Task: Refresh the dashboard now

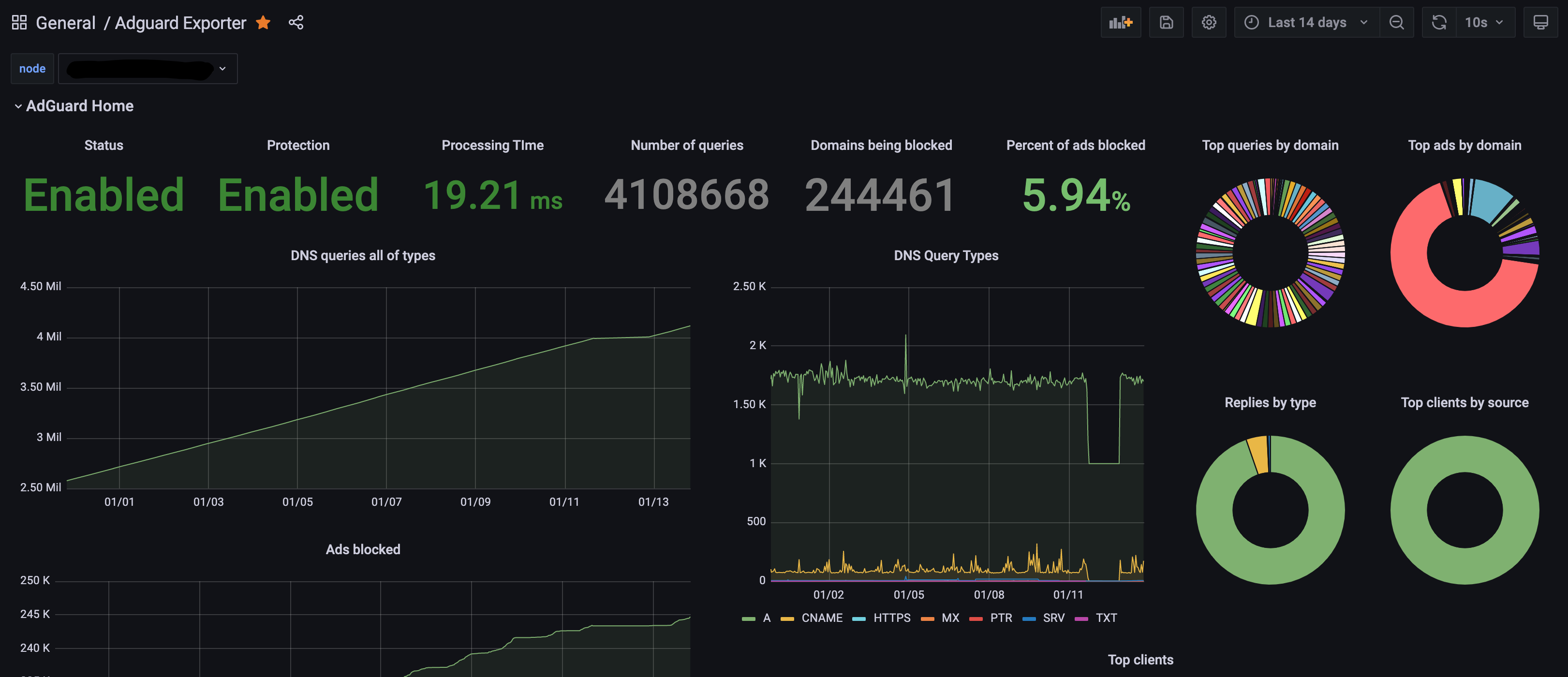Action: (x=1439, y=23)
